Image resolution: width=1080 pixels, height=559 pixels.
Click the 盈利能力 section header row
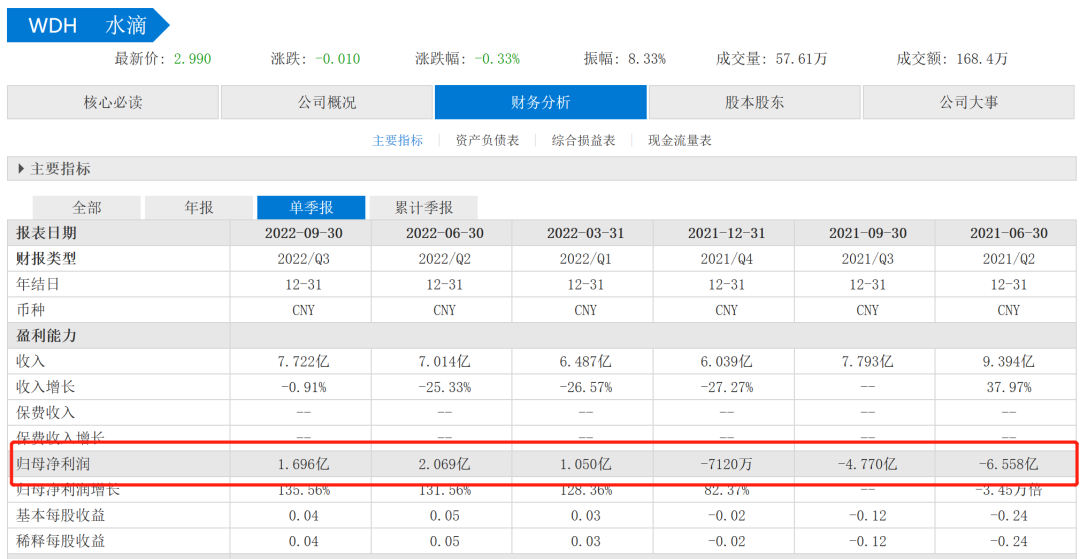(x=47, y=336)
